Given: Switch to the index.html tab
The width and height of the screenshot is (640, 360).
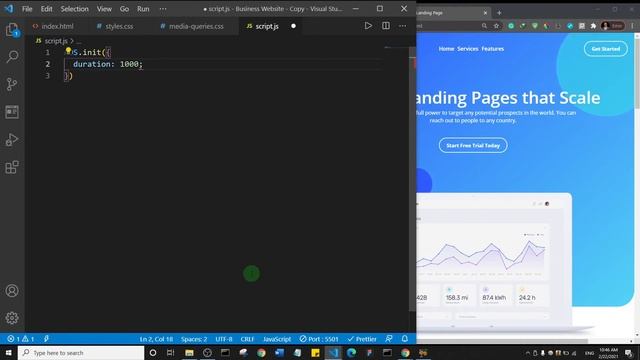Looking at the screenshot, I should (53, 26).
